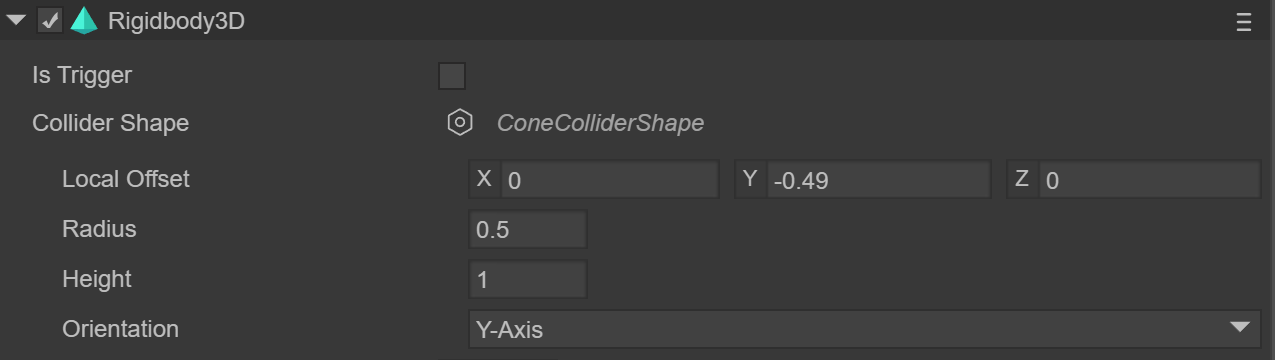
Task: Click the hexagon collider shape icon
Action: point(459,123)
